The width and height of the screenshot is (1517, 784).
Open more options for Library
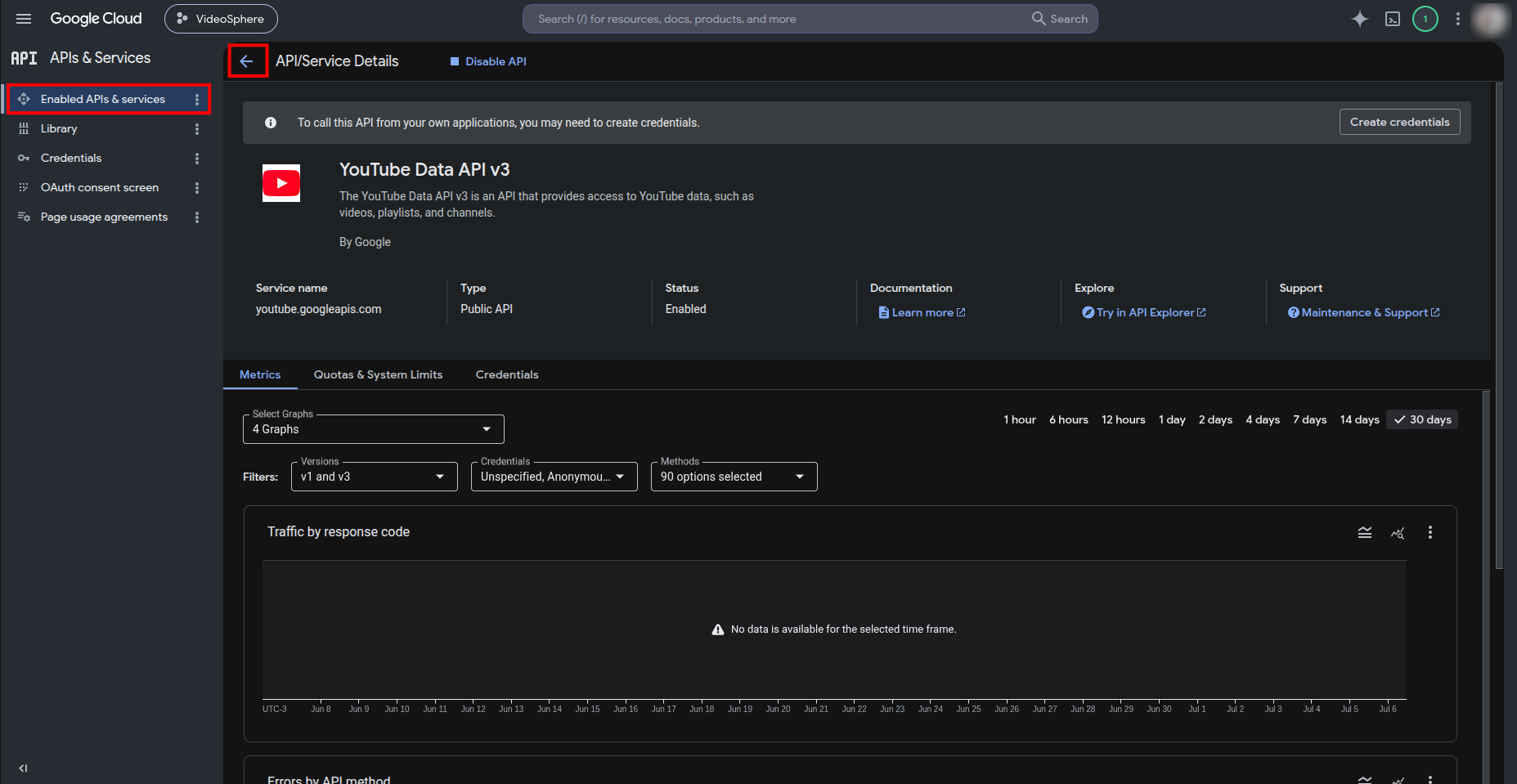click(x=197, y=129)
